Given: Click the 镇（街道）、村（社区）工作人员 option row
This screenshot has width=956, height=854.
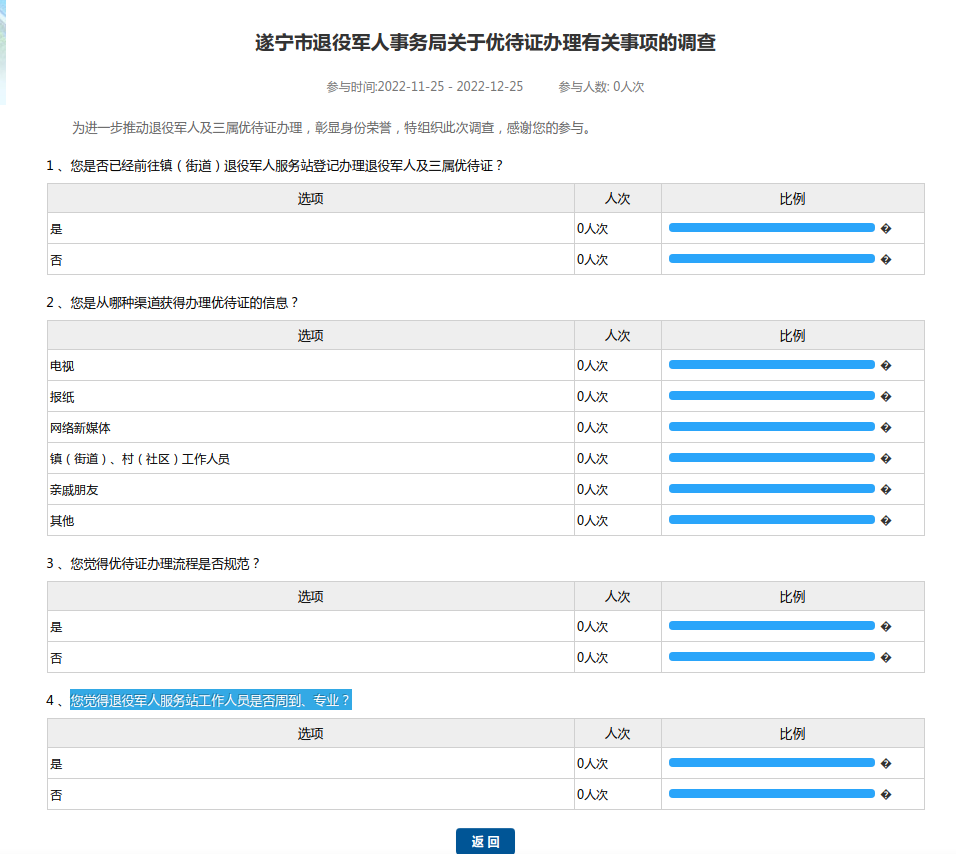Looking at the screenshot, I should click(x=140, y=459).
